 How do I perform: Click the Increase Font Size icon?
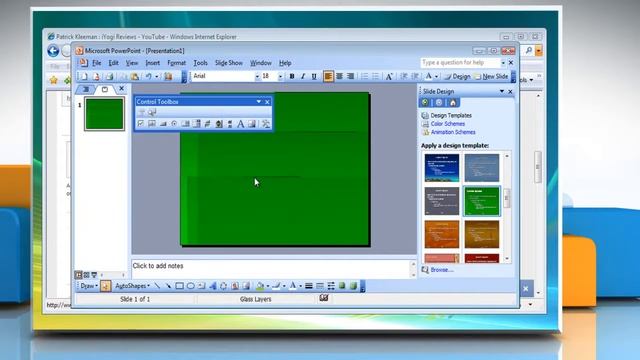tap(389, 76)
